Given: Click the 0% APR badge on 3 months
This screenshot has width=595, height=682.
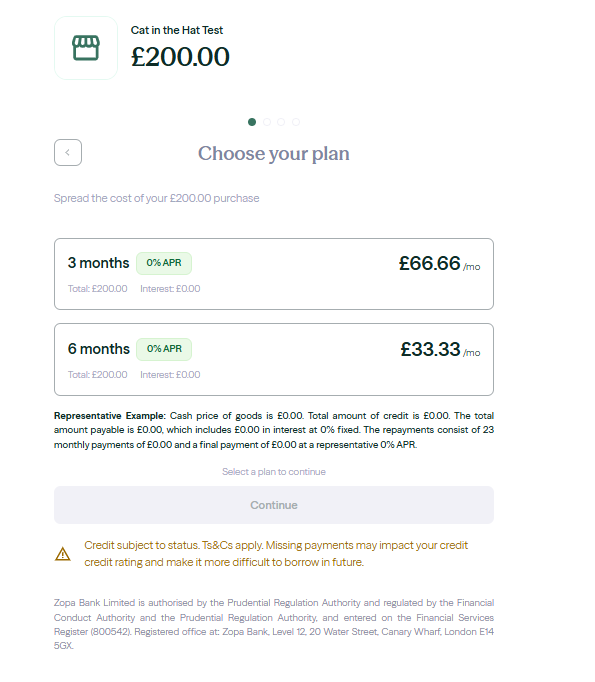Looking at the screenshot, I should coord(164,263).
